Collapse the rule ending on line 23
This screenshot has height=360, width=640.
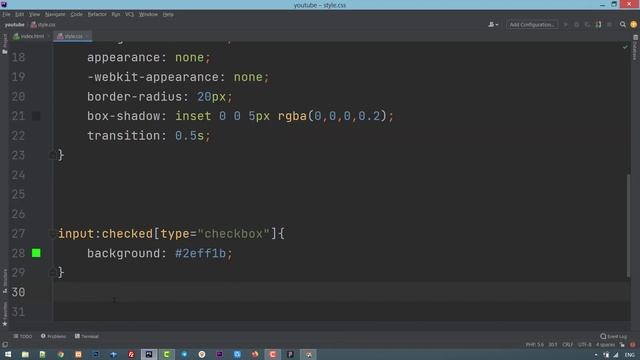53,156
